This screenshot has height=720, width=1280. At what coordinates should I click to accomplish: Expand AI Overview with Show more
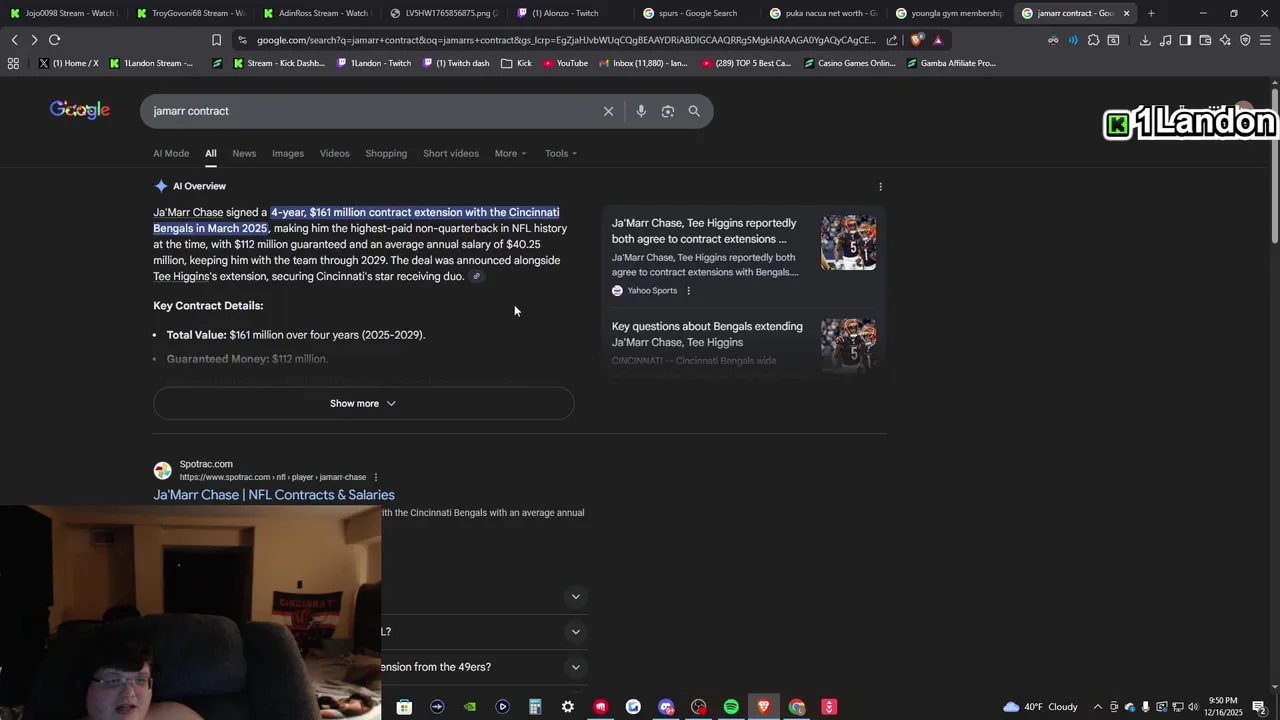(x=363, y=403)
